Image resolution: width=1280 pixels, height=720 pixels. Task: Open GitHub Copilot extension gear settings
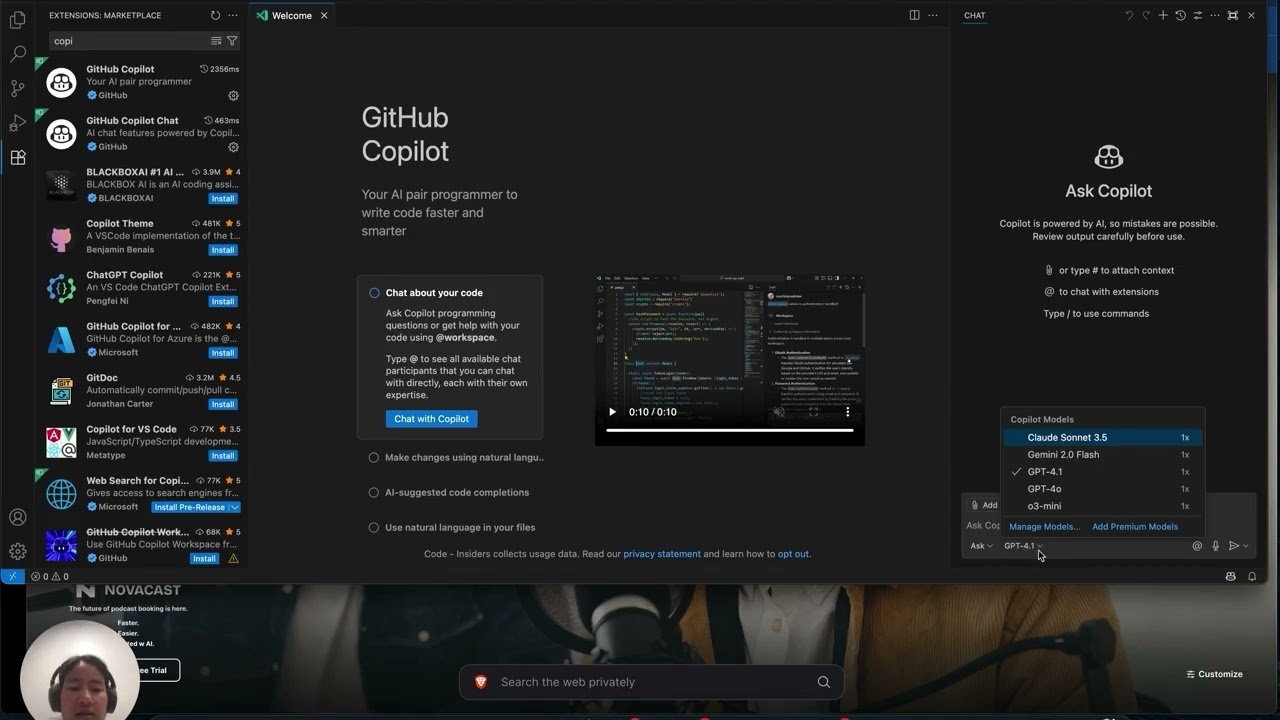click(x=233, y=96)
